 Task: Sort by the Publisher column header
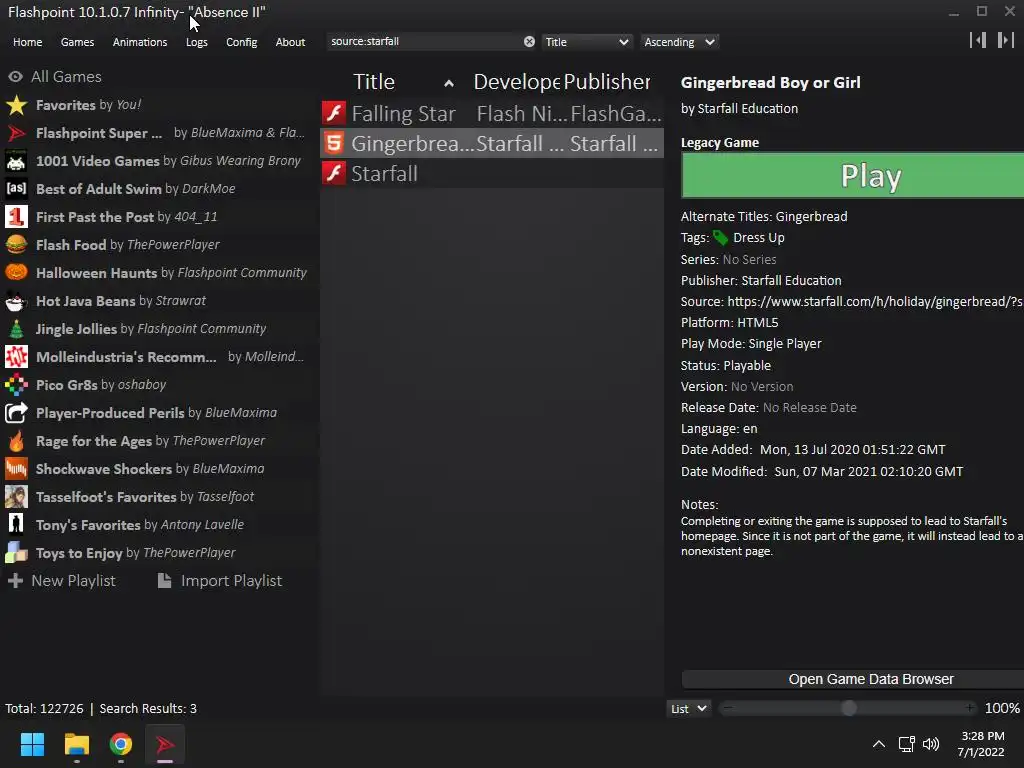click(607, 82)
